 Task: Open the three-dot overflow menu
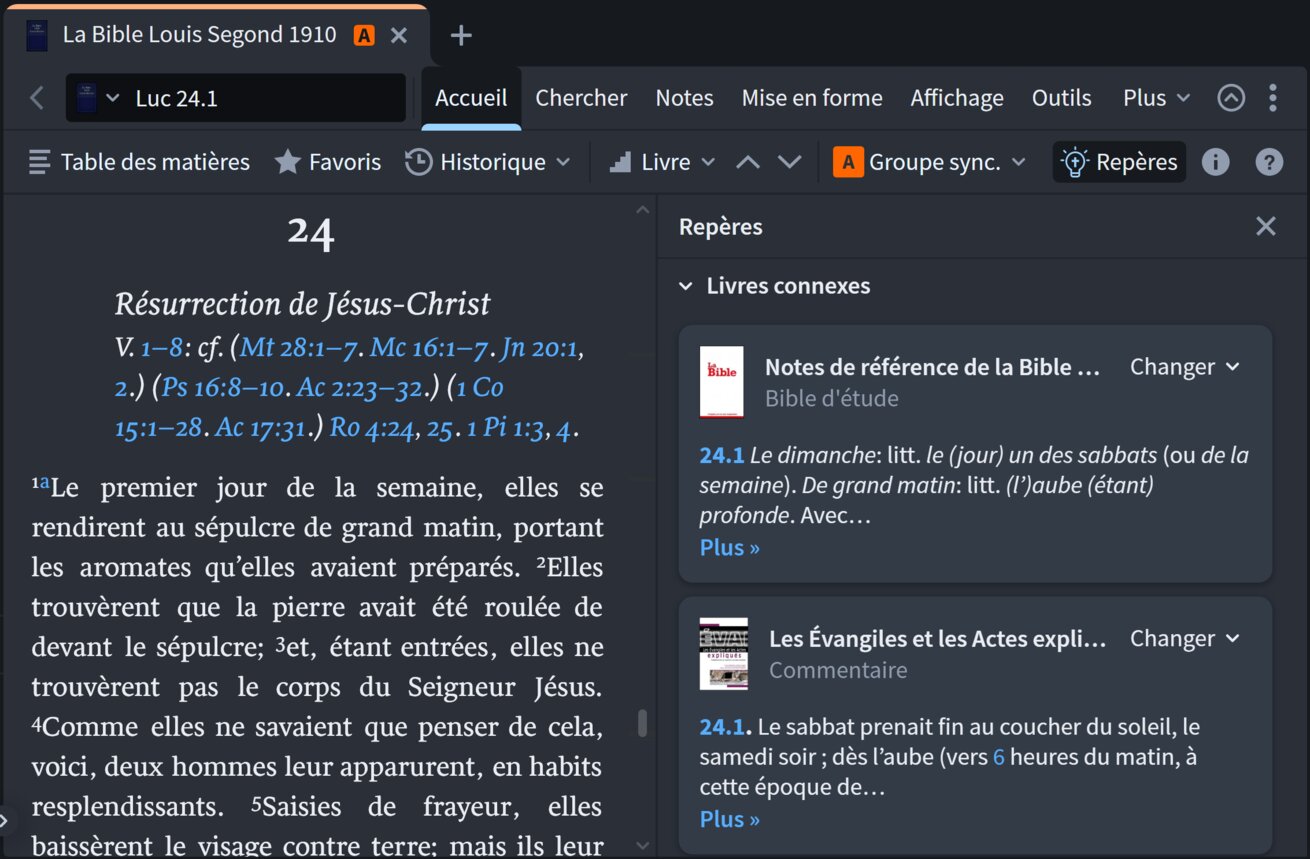click(x=1273, y=98)
